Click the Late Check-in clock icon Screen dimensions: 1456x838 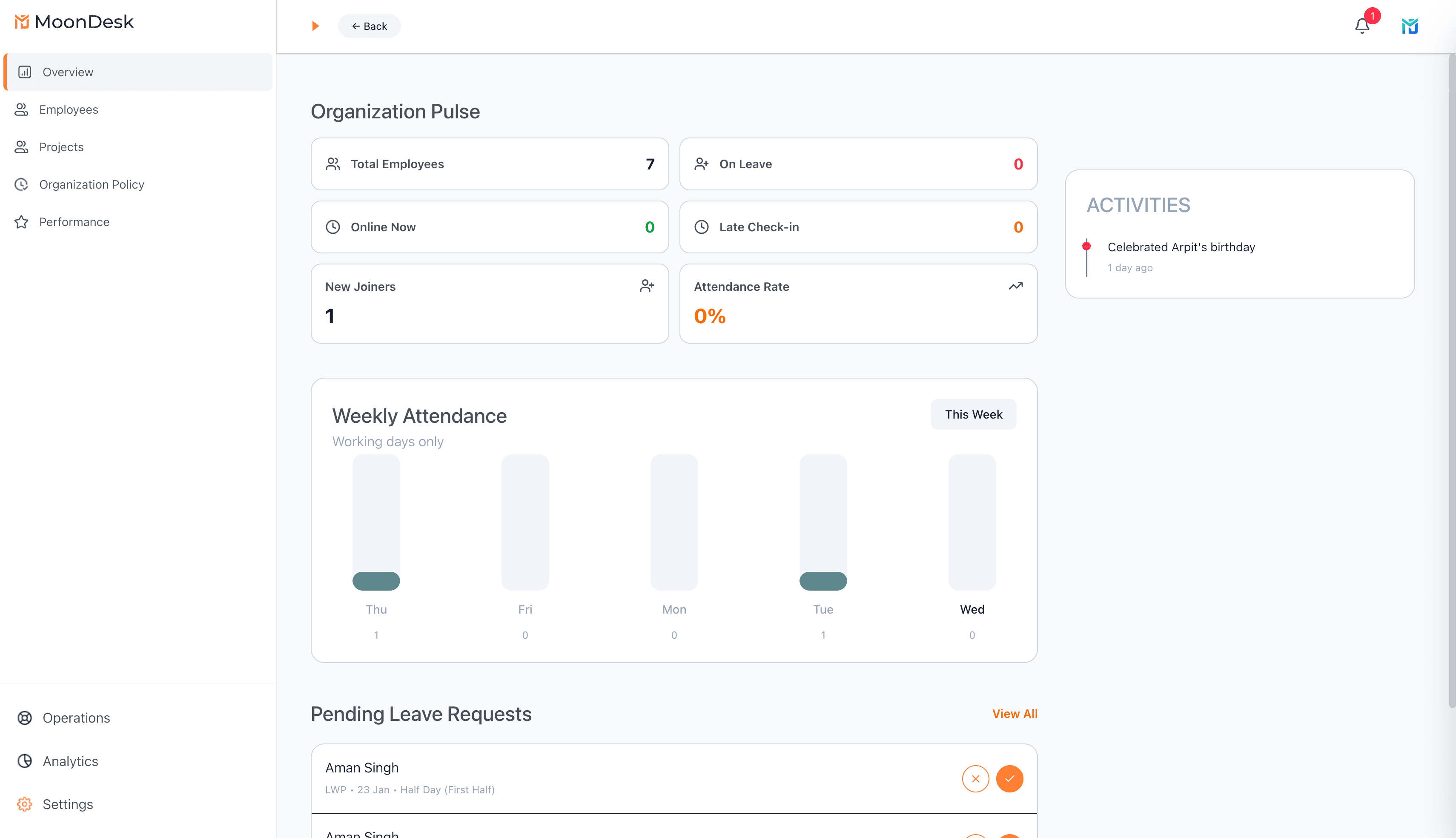click(701, 227)
